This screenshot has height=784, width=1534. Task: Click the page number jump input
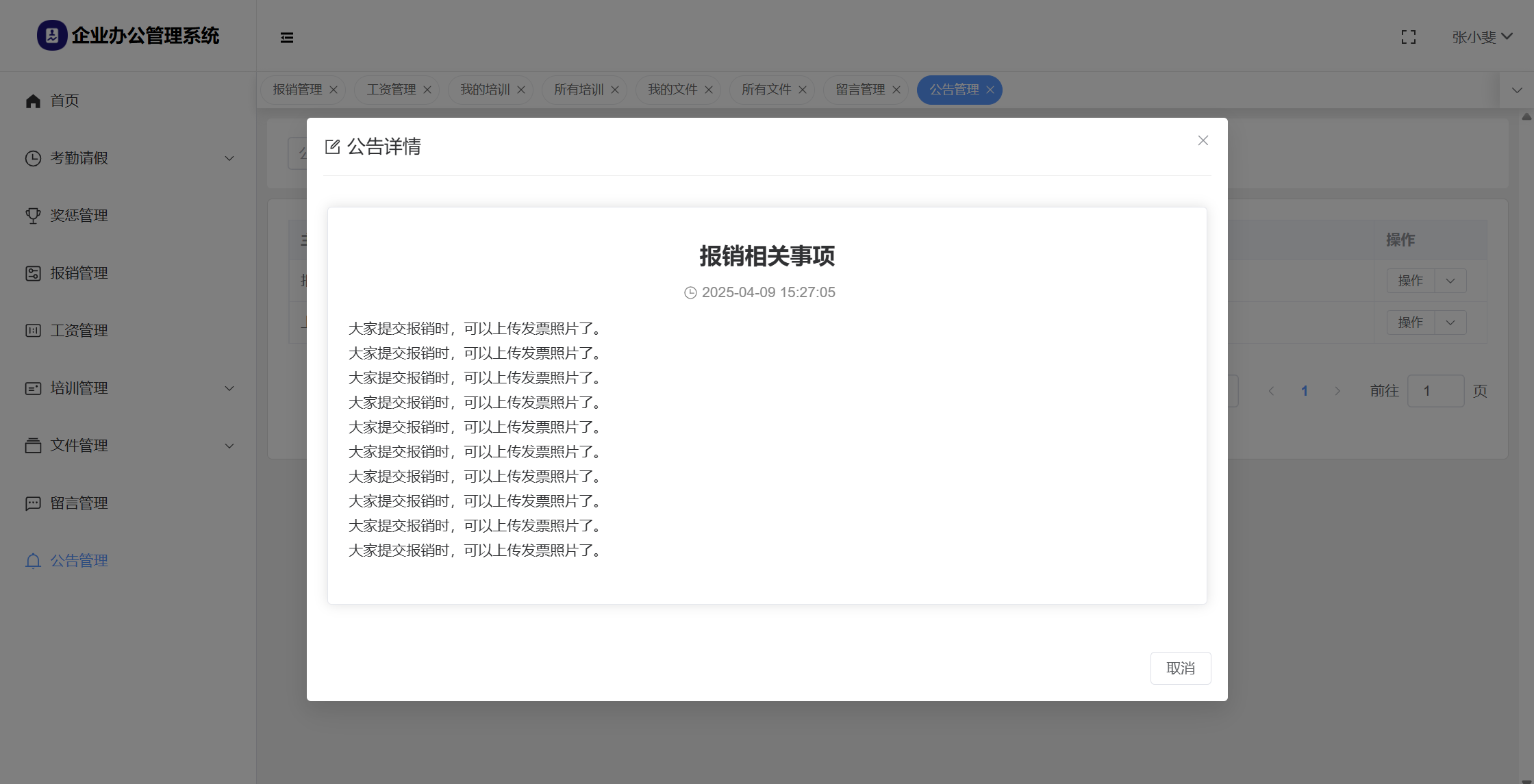point(1435,391)
